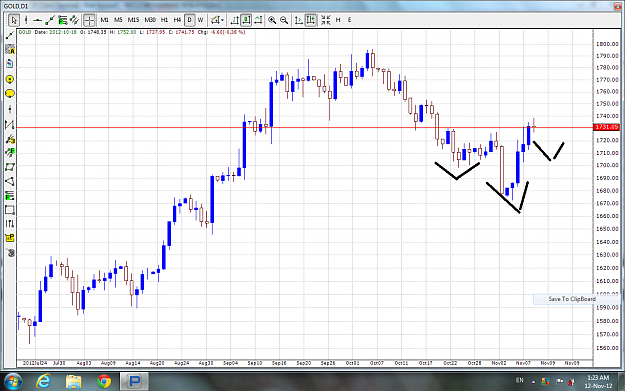This screenshot has height=391, width=625.
Task: Click the H toolbar button
Action: click(x=338, y=20)
